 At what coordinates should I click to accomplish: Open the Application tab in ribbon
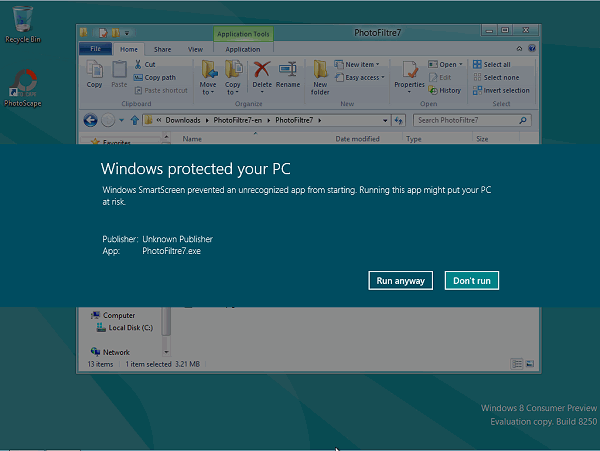[x=243, y=49]
